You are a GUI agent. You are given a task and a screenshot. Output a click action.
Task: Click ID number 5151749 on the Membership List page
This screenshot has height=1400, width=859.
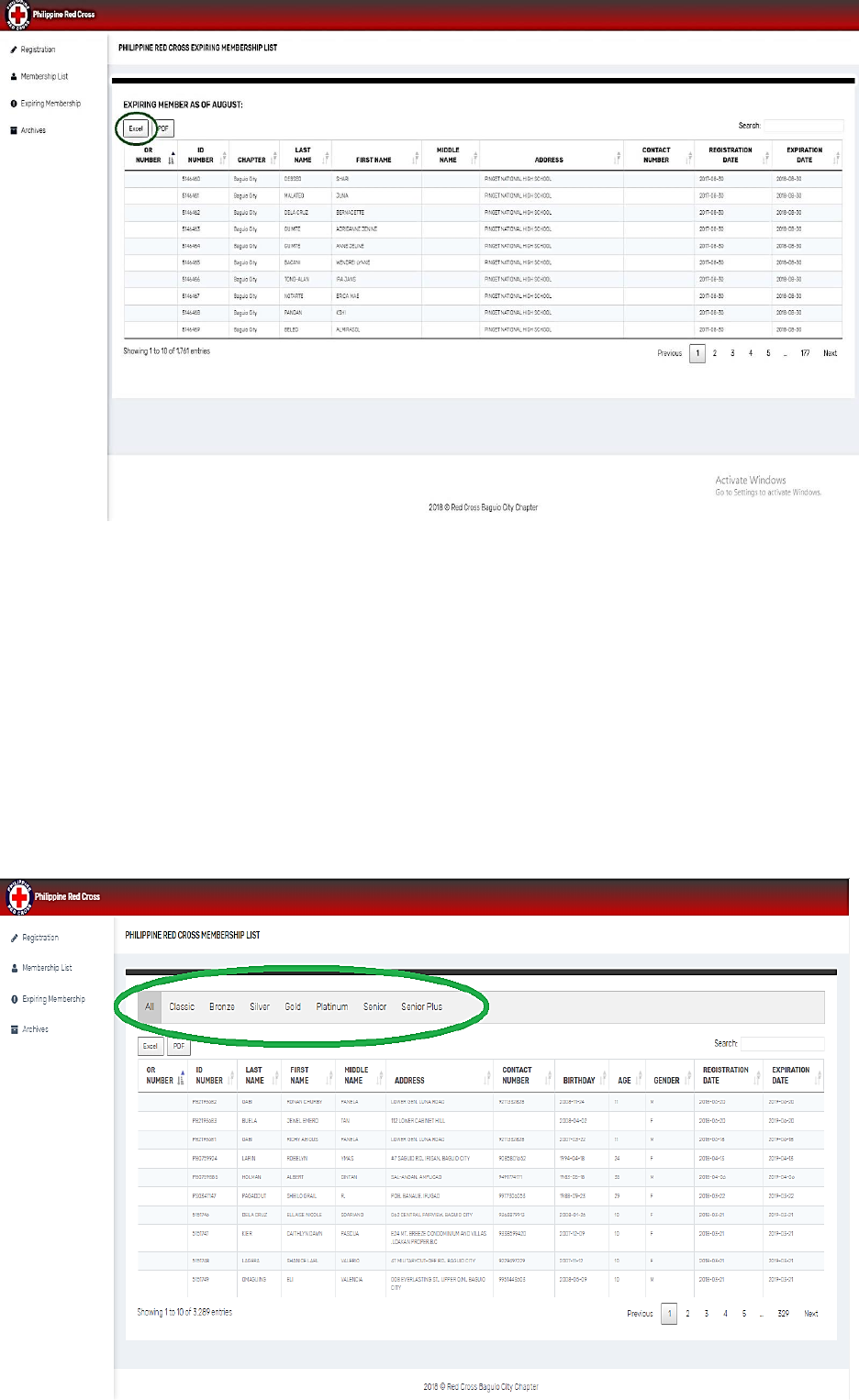(200, 1279)
